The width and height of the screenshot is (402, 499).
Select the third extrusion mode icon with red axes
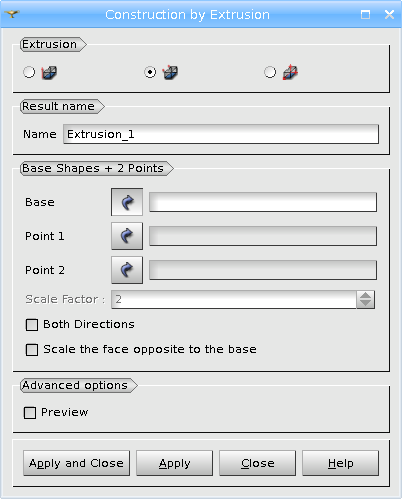[290, 72]
